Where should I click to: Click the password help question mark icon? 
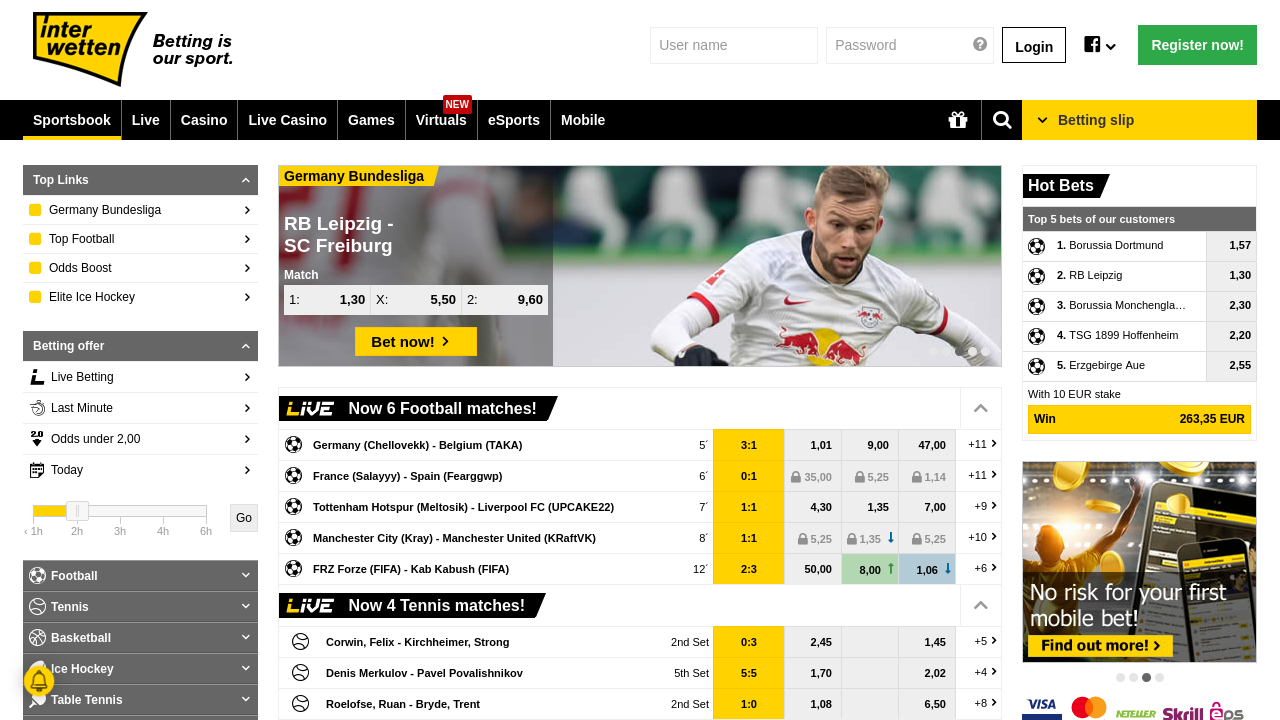pyautogui.click(x=980, y=44)
